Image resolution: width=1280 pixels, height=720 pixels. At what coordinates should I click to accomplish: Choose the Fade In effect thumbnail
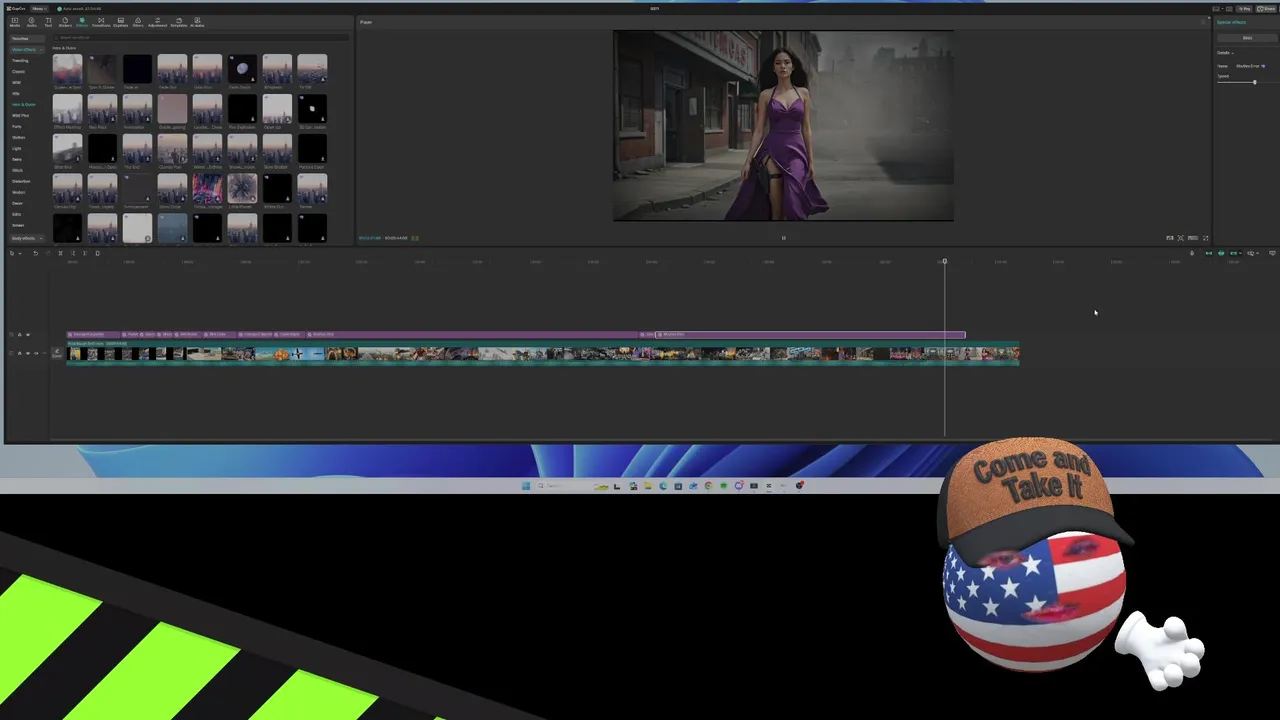137,69
